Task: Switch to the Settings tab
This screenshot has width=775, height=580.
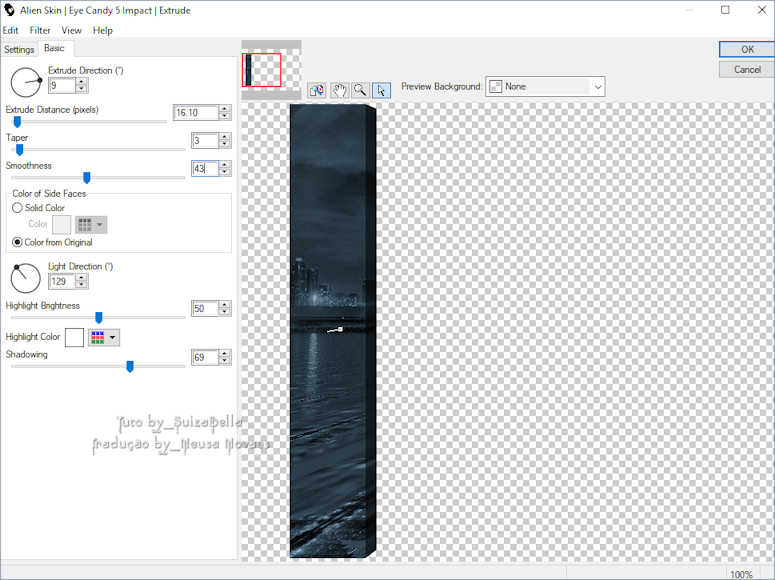Action: 19,49
